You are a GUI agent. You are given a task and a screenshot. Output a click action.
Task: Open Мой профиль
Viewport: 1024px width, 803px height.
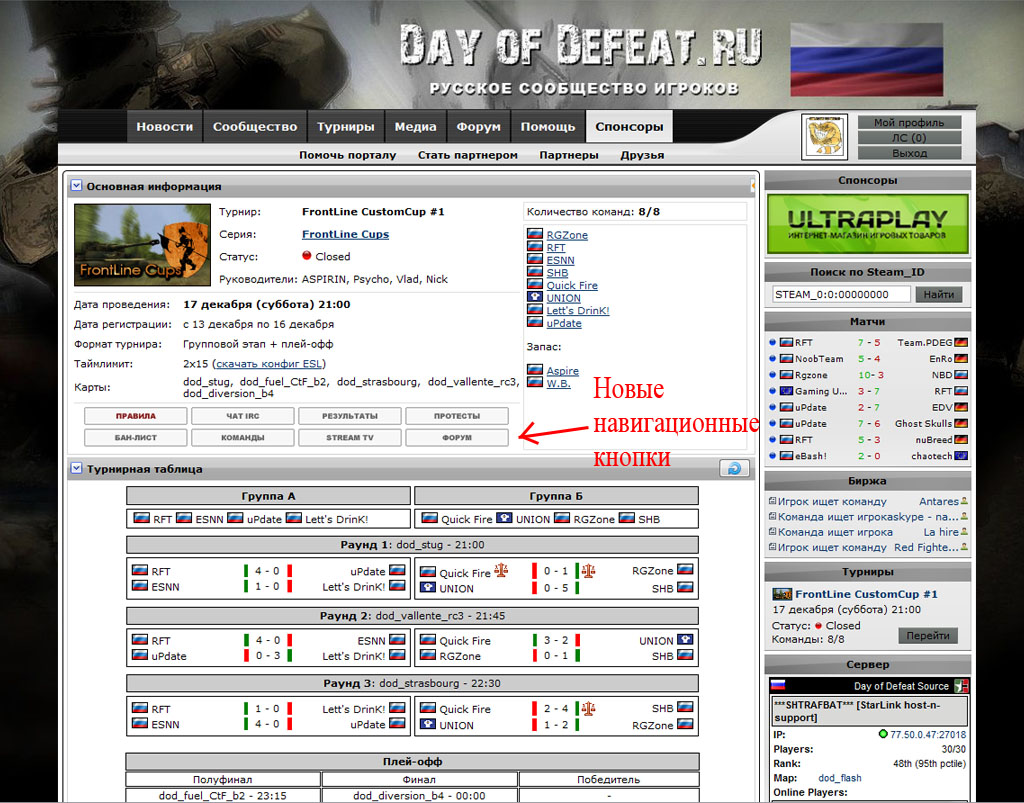[909, 123]
